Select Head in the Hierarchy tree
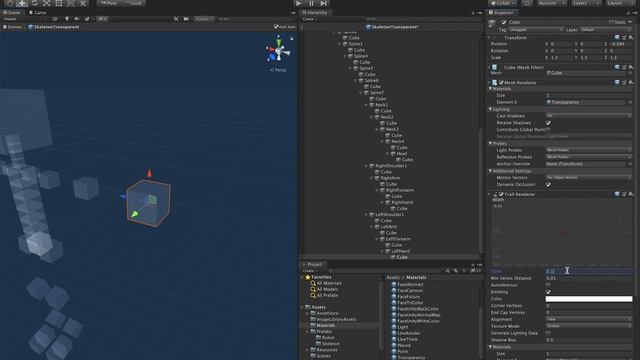This screenshot has width=640, height=360. coord(402,153)
